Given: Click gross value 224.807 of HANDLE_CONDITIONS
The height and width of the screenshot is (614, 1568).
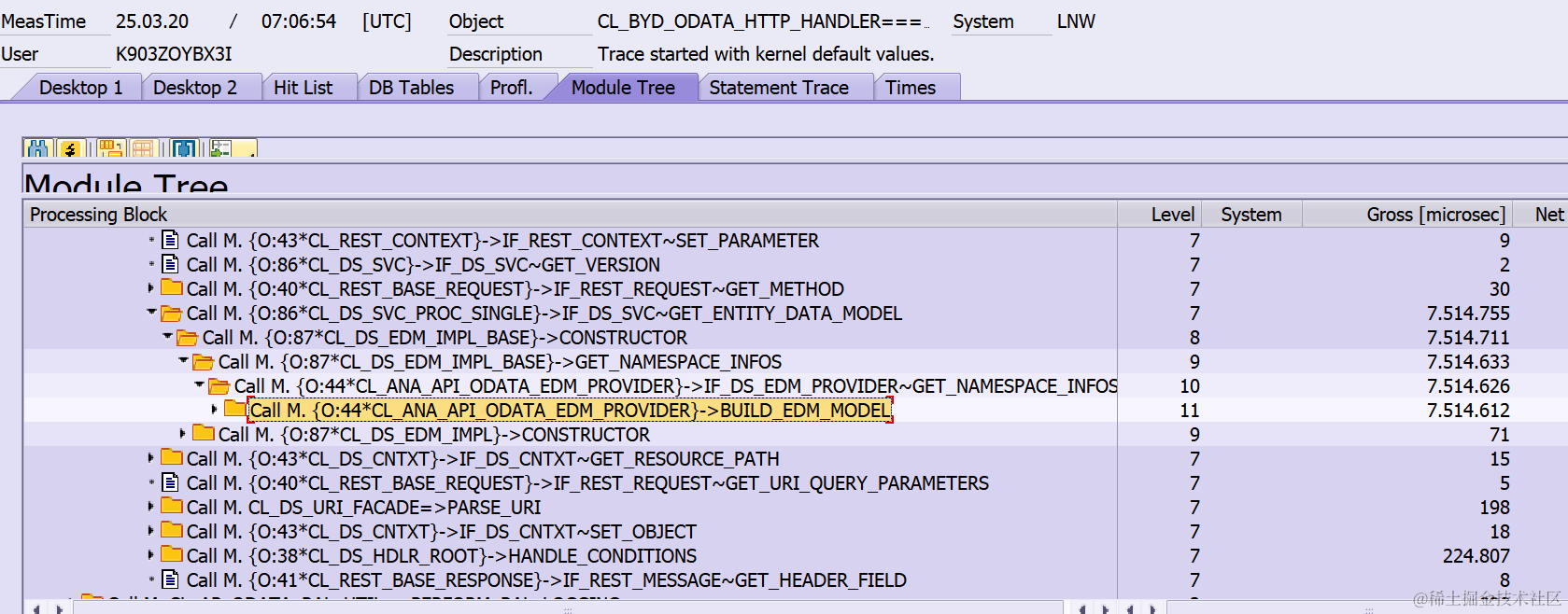Looking at the screenshot, I should coord(1476,555).
